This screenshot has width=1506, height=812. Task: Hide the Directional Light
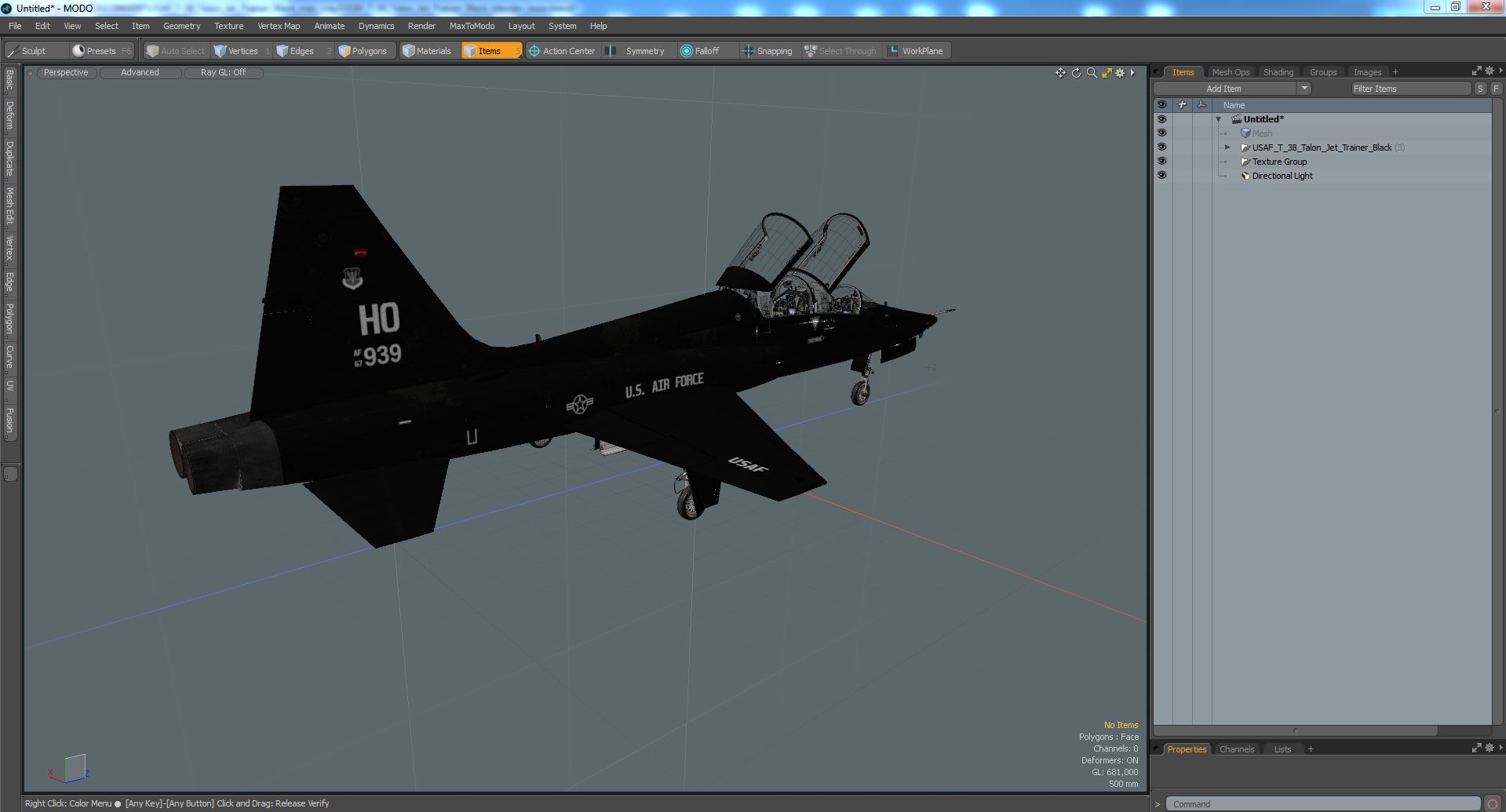tap(1161, 176)
